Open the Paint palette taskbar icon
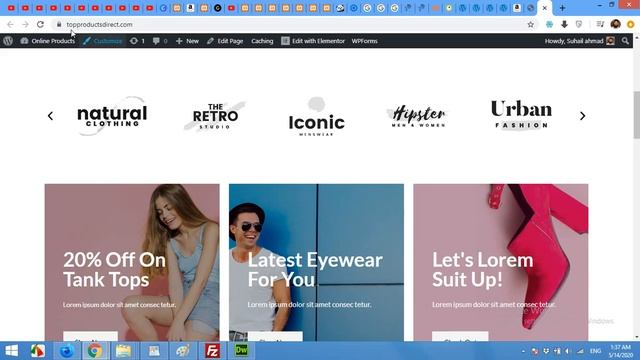Image resolution: width=640 pixels, height=360 pixels. point(183,351)
